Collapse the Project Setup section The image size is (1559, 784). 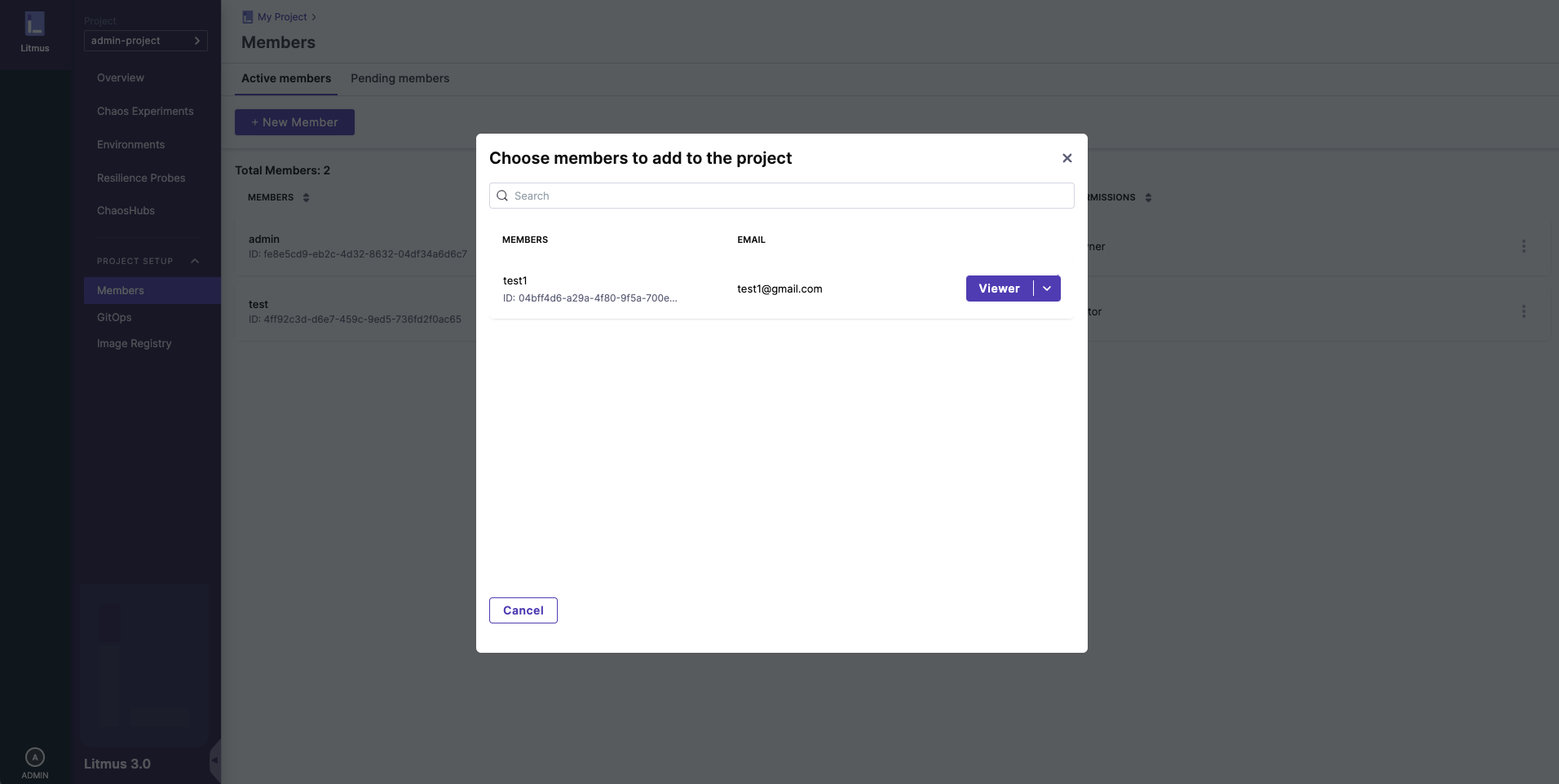tap(195, 261)
